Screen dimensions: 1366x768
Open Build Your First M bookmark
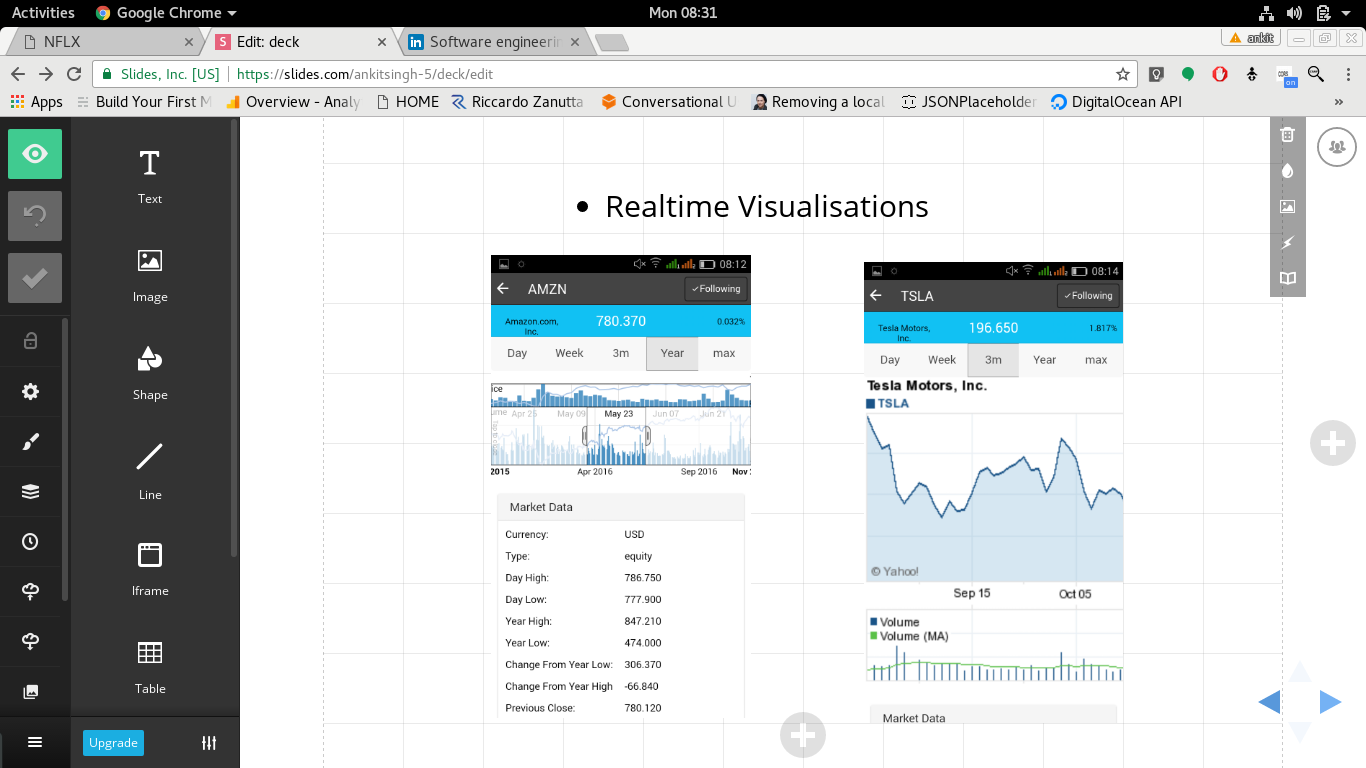[144, 102]
